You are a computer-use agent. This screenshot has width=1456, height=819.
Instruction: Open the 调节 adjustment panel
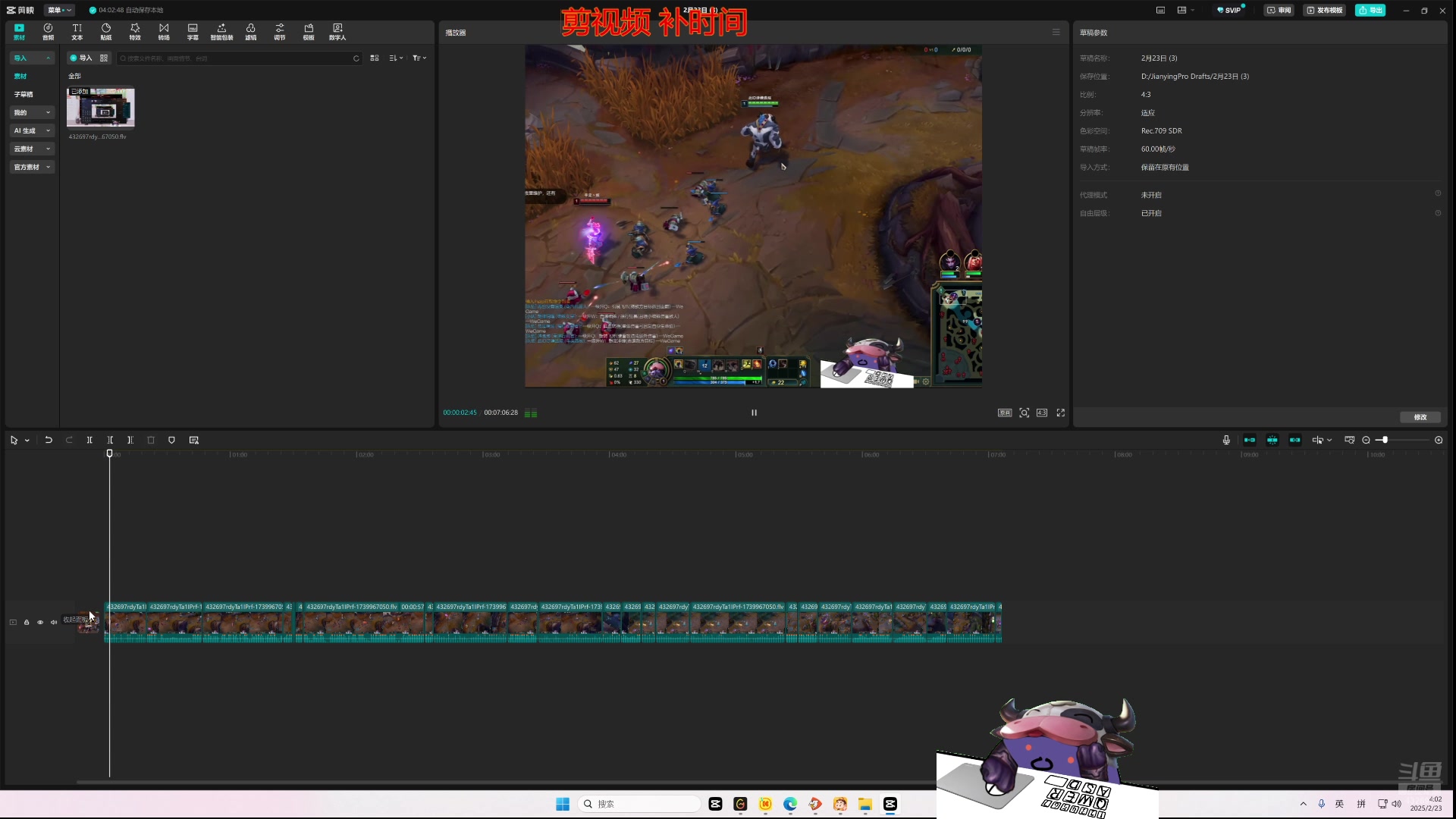(280, 31)
